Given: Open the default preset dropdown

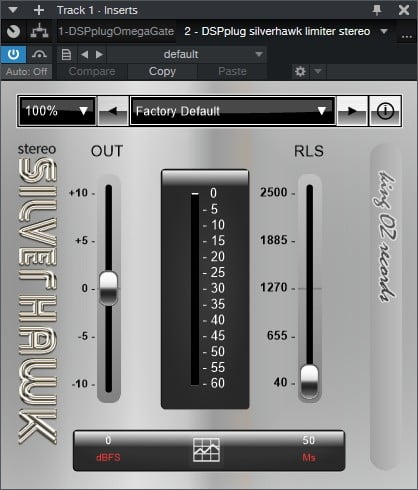Looking at the screenshot, I should tap(188, 54).
